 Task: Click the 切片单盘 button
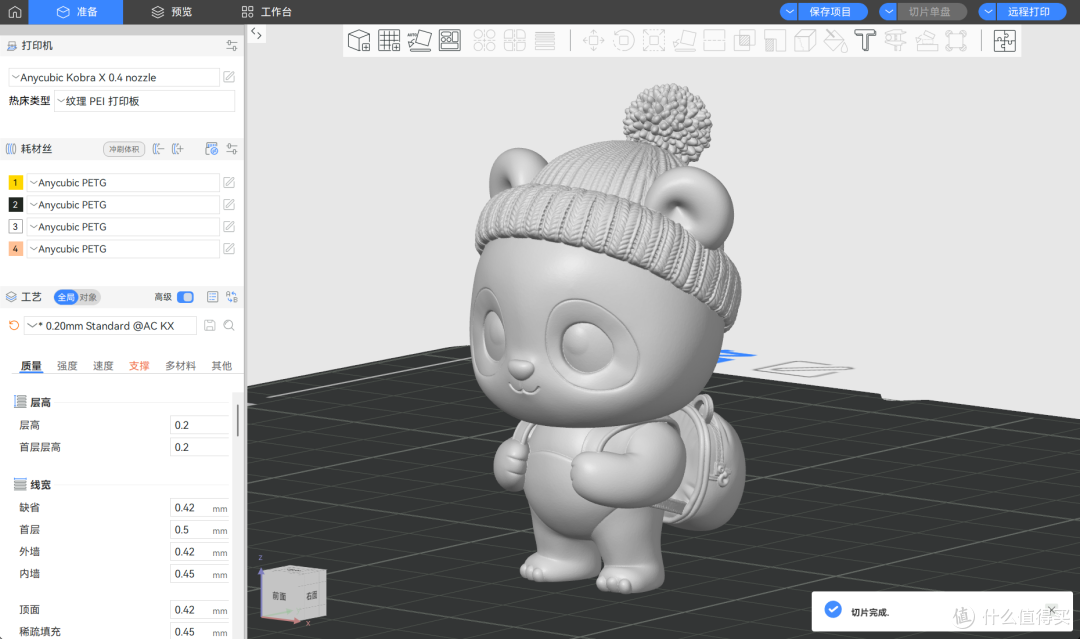click(x=931, y=12)
